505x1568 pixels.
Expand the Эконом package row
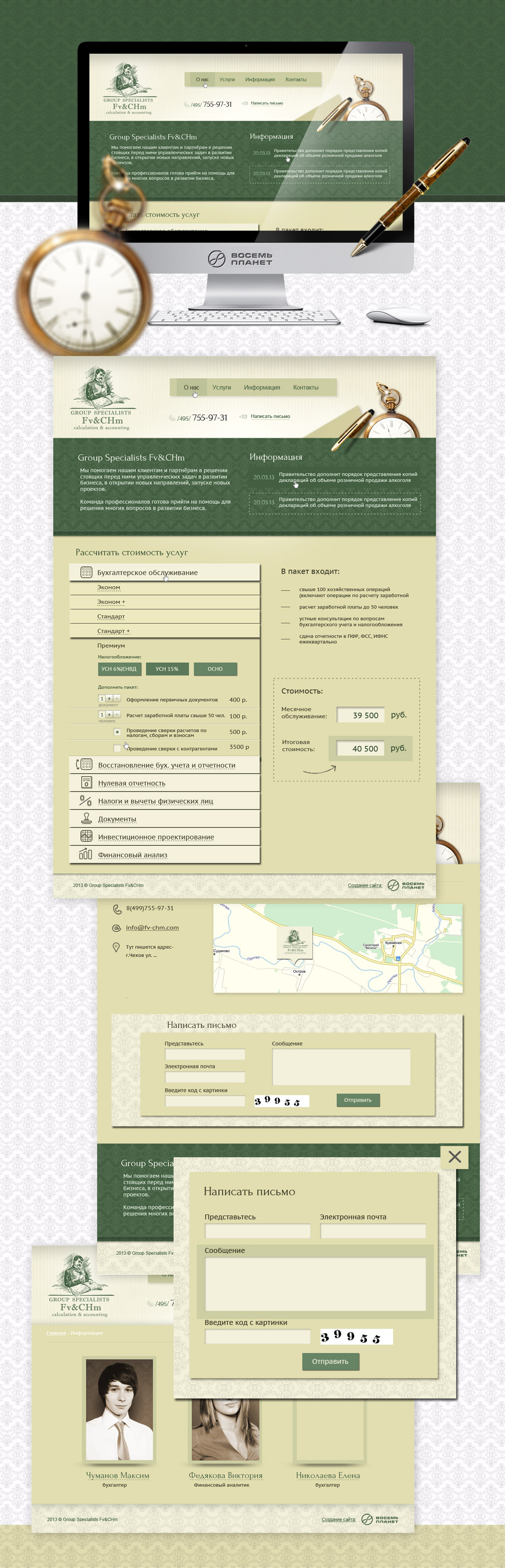[x=165, y=587]
